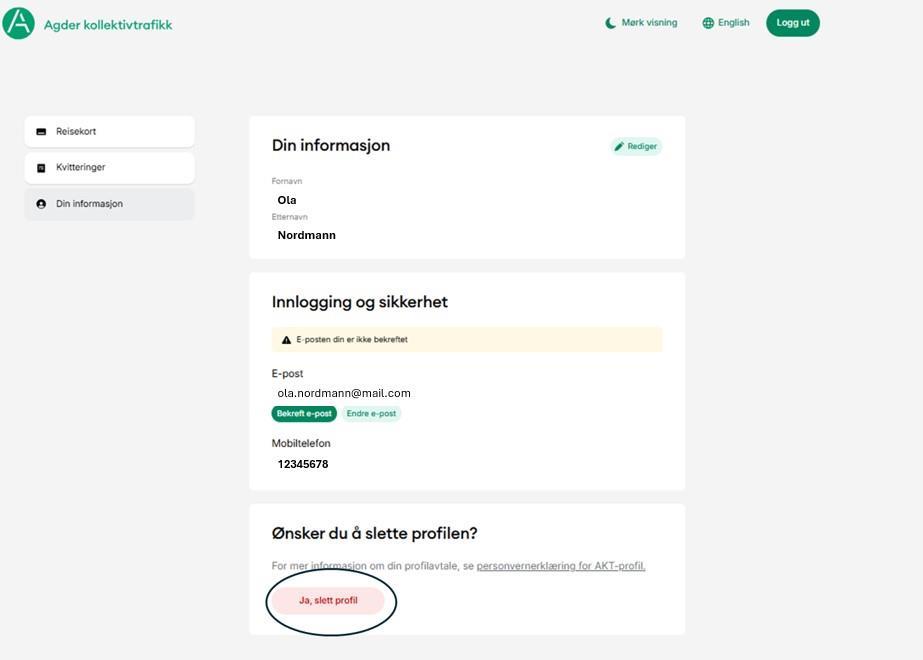Click the Agder kollektivtrafikk logo icon
Viewport: 923px width, 660px height.
pos(19,23)
